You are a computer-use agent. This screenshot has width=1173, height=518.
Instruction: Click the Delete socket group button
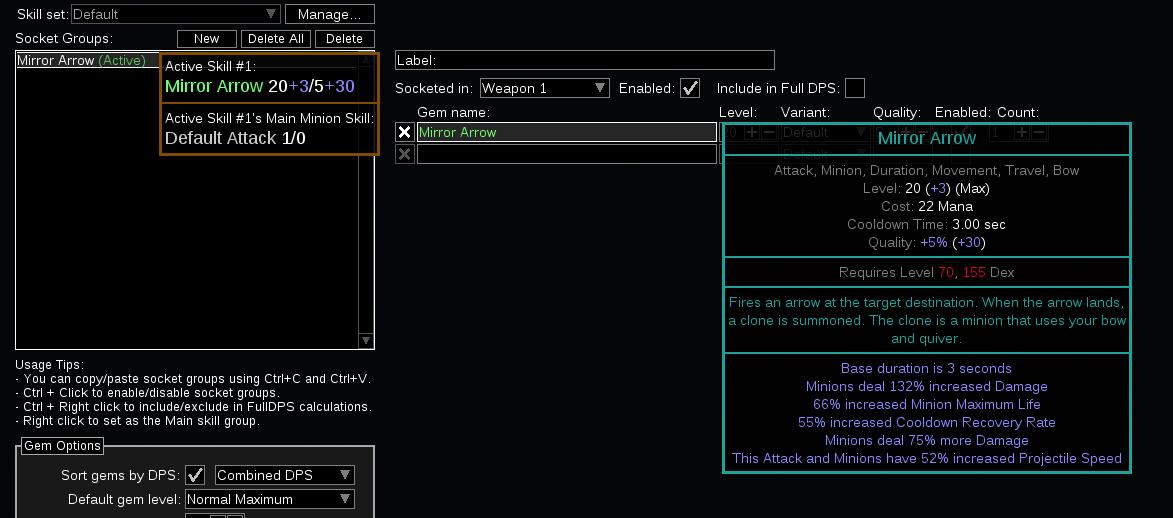click(x=345, y=39)
